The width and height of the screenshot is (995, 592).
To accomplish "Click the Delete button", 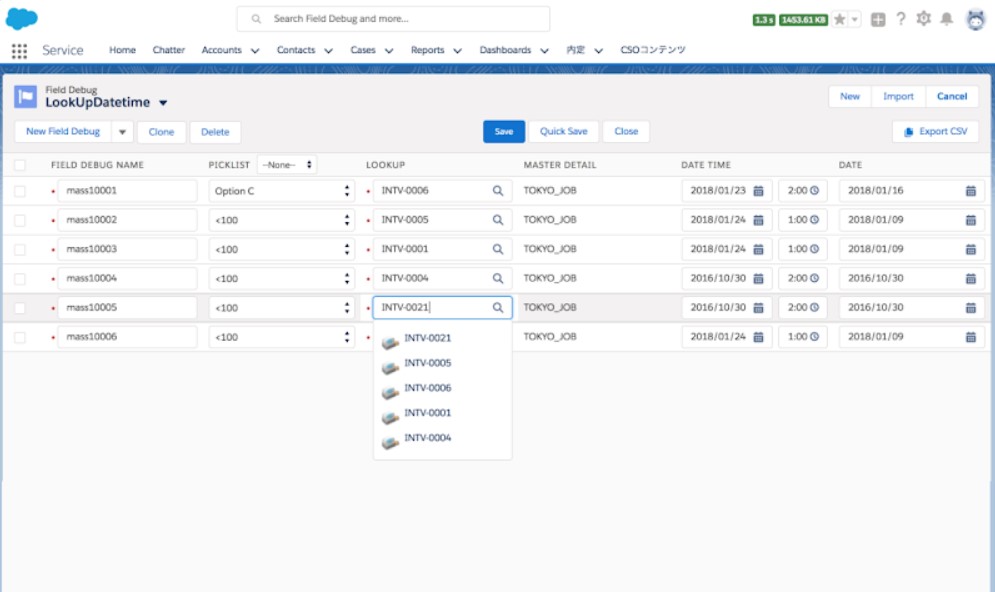I will (215, 132).
